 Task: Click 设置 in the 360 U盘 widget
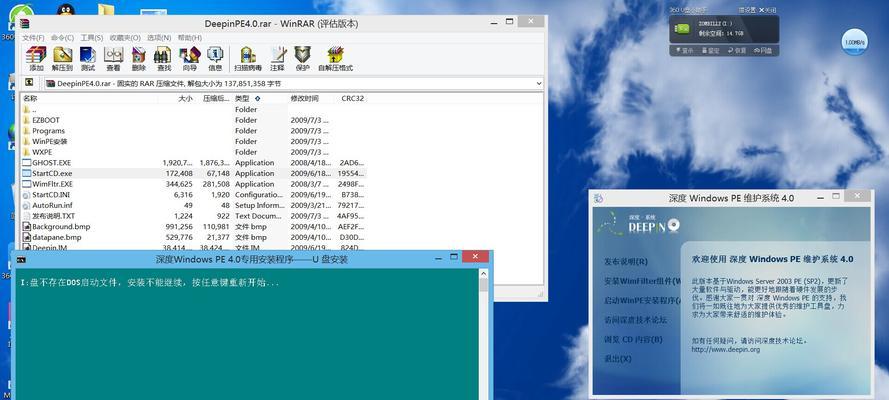pos(747,10)
